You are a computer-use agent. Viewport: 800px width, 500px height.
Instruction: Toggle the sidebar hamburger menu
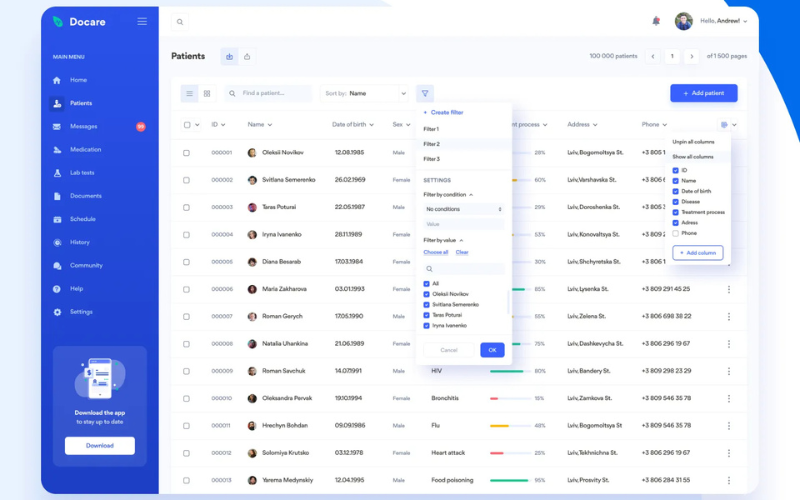pos(141,21)
